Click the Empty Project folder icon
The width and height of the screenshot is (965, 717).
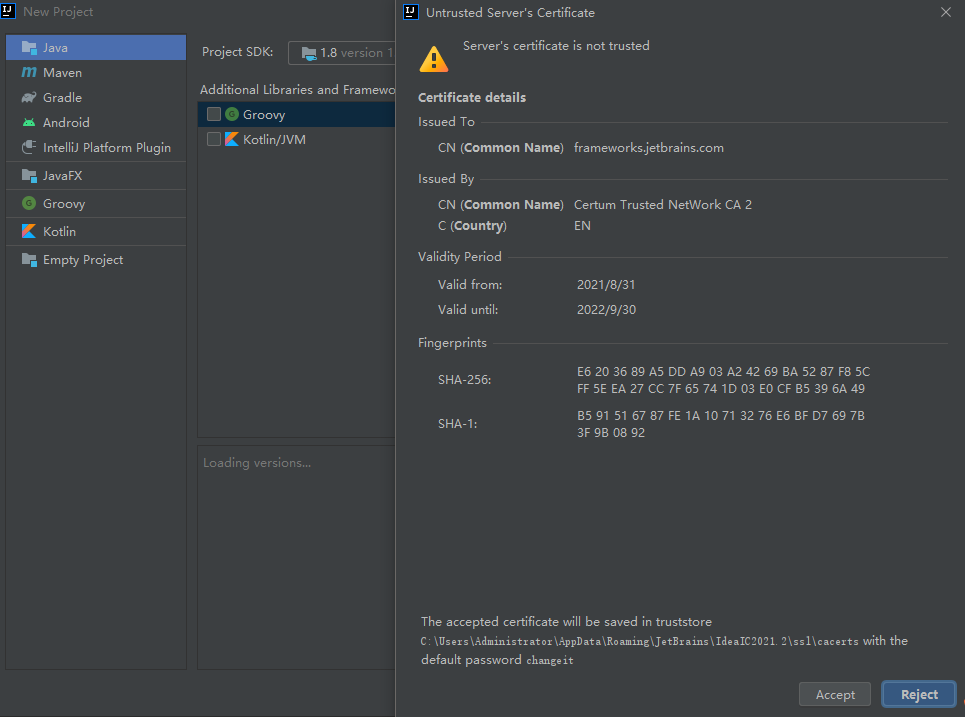[29, 260]
